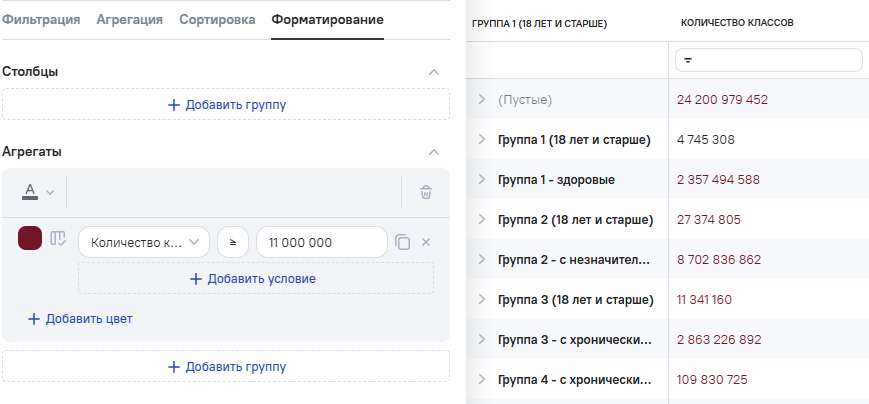Open the Количество к... field dropdown
This screenshot has height=404, width=869.
[143, 242]
